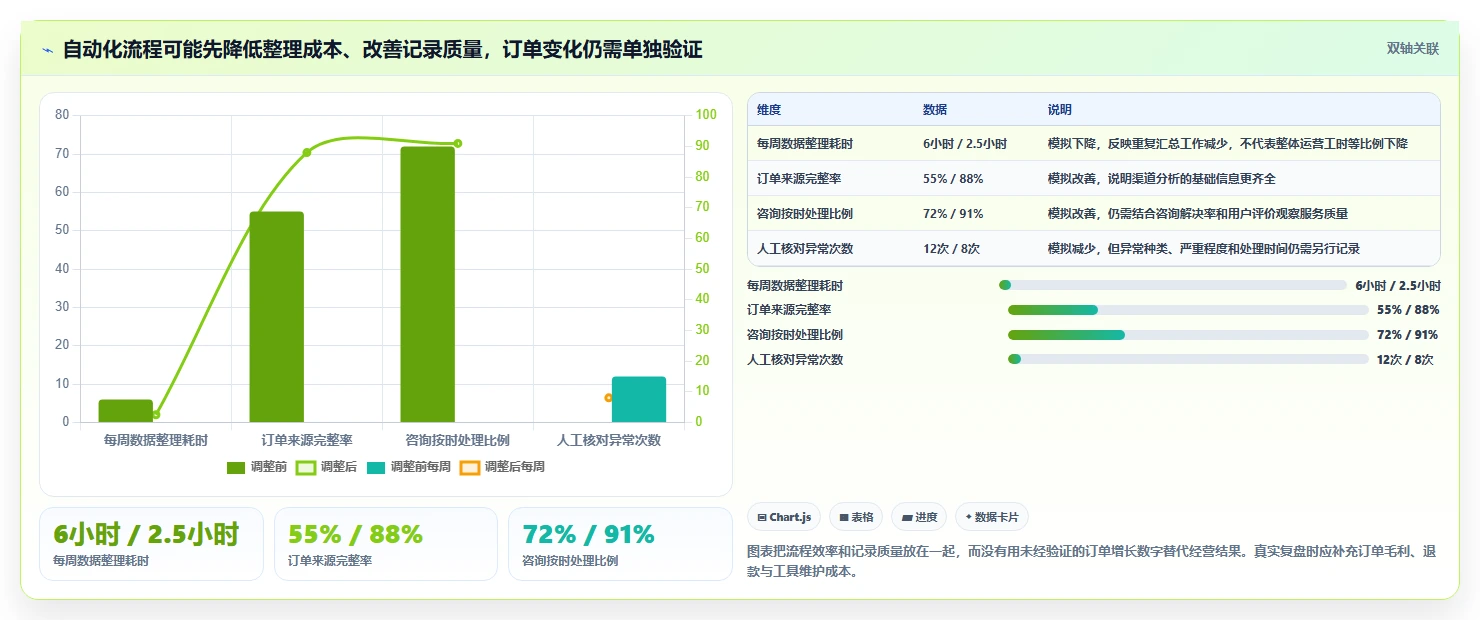Click the line point at 每周数据整理耗时 bar
1480x620 pixels.
(x=156, y=414)
